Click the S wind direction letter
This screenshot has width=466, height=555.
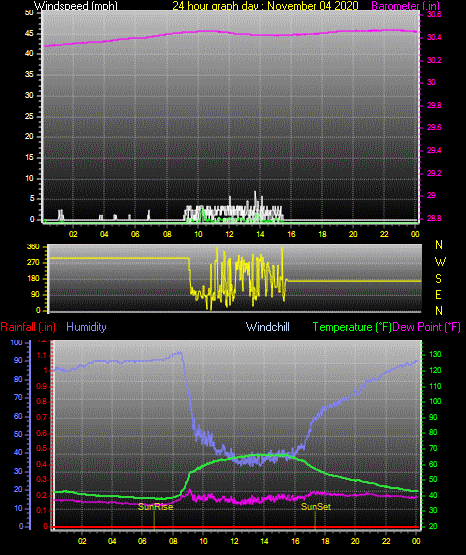point(438,279)
